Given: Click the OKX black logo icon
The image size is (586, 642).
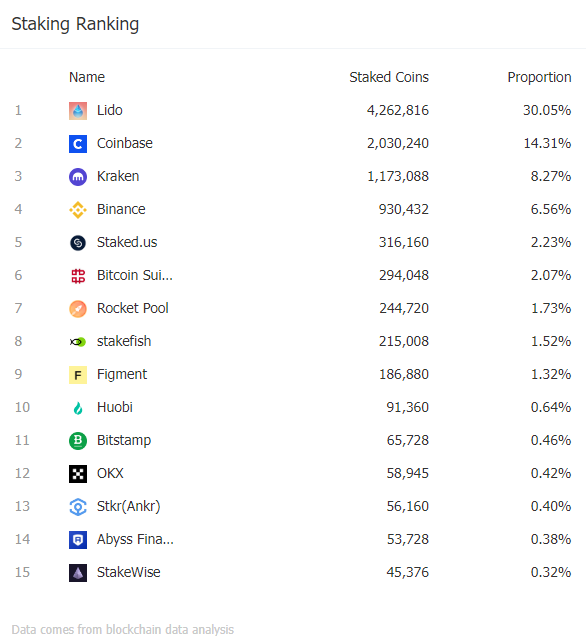Looking at the screenshot, I should click(78, 474).
